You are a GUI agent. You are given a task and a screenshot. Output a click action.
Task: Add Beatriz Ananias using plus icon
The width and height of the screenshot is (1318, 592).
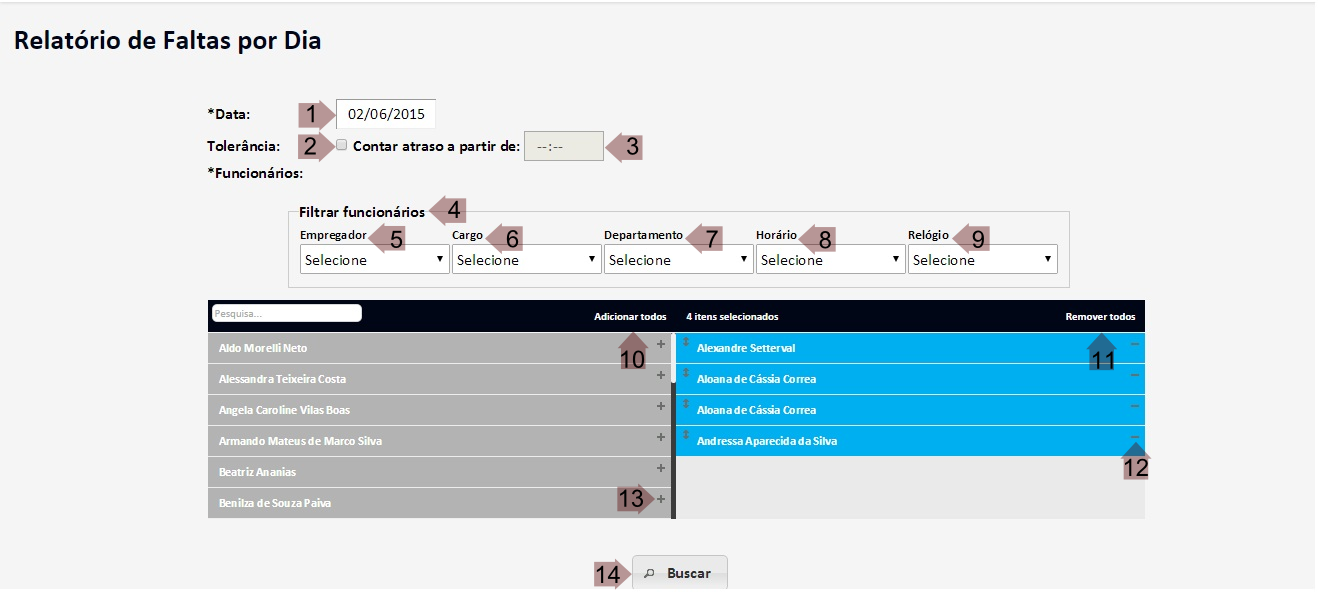[660, 468]
